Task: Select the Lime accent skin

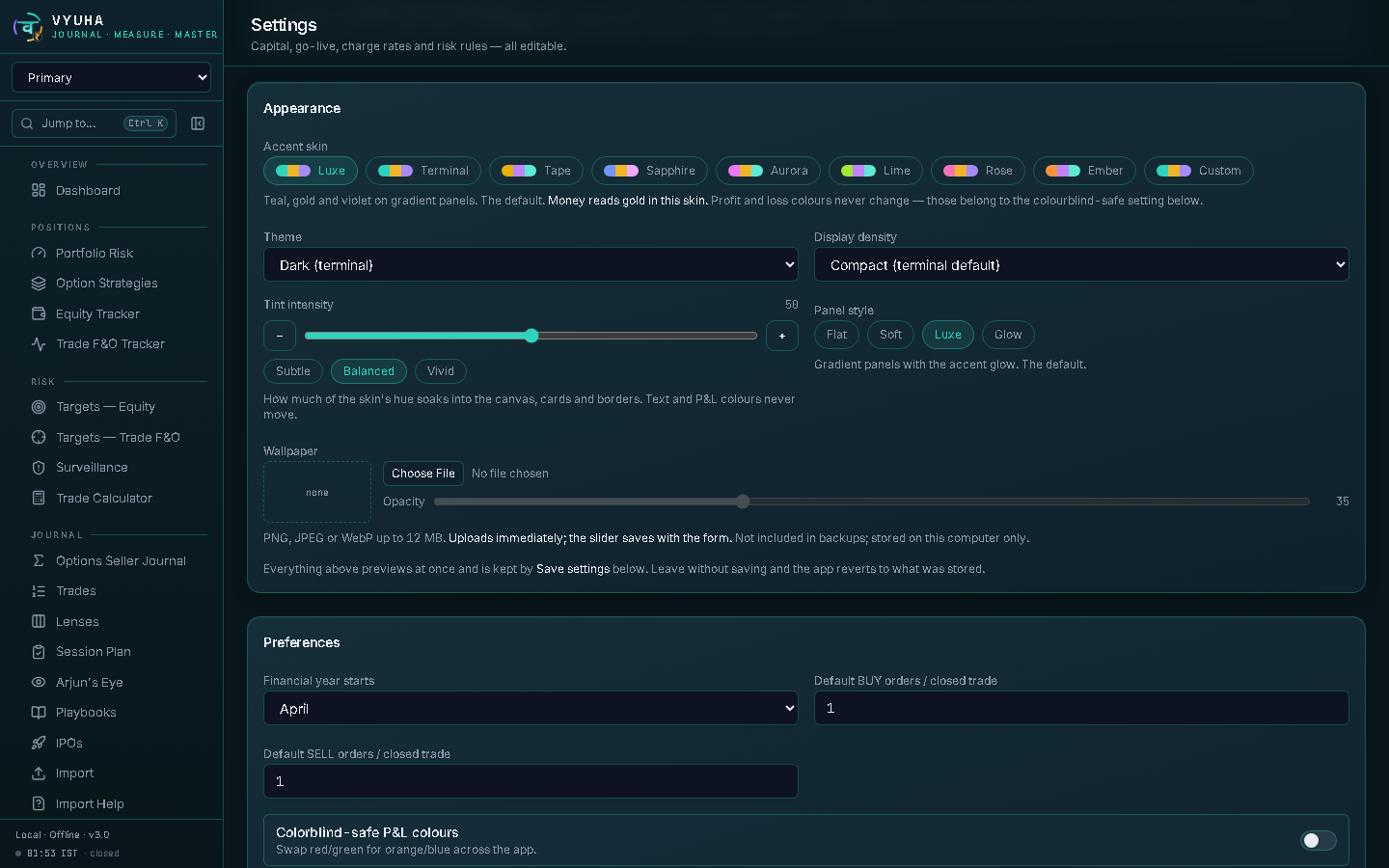Action: 876,171
